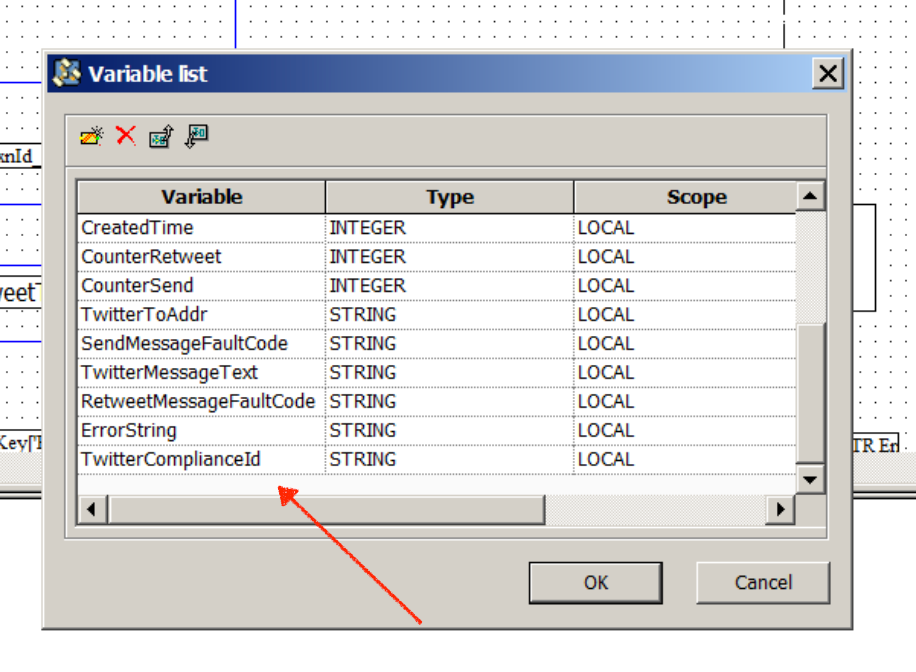The image size is (916, 672).
Task: Sort by the Variable column header
Action: (x=202, y=197)
